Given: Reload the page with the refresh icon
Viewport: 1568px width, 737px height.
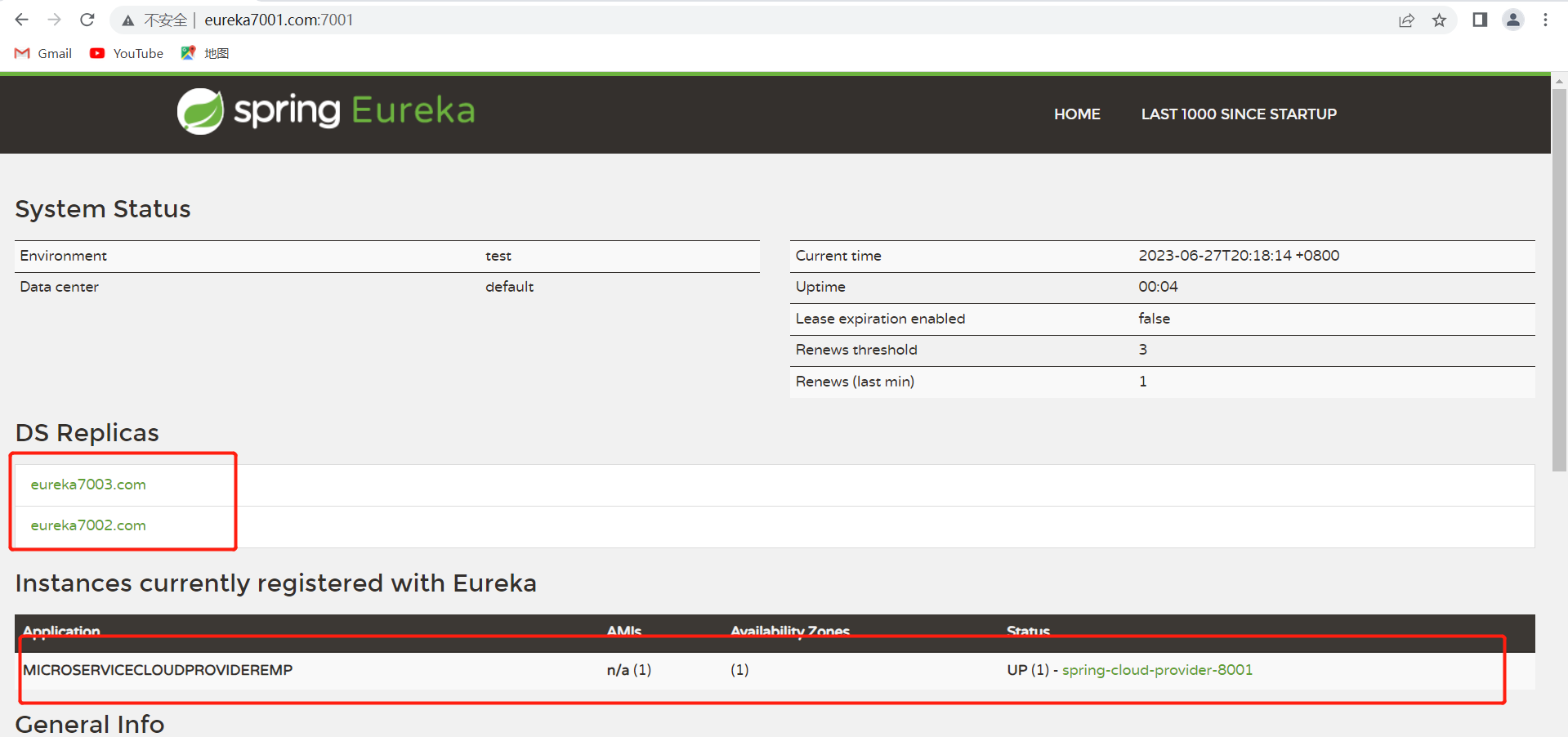Looking at the screenshot, I should pyautogui.click(x=87, y=20).
